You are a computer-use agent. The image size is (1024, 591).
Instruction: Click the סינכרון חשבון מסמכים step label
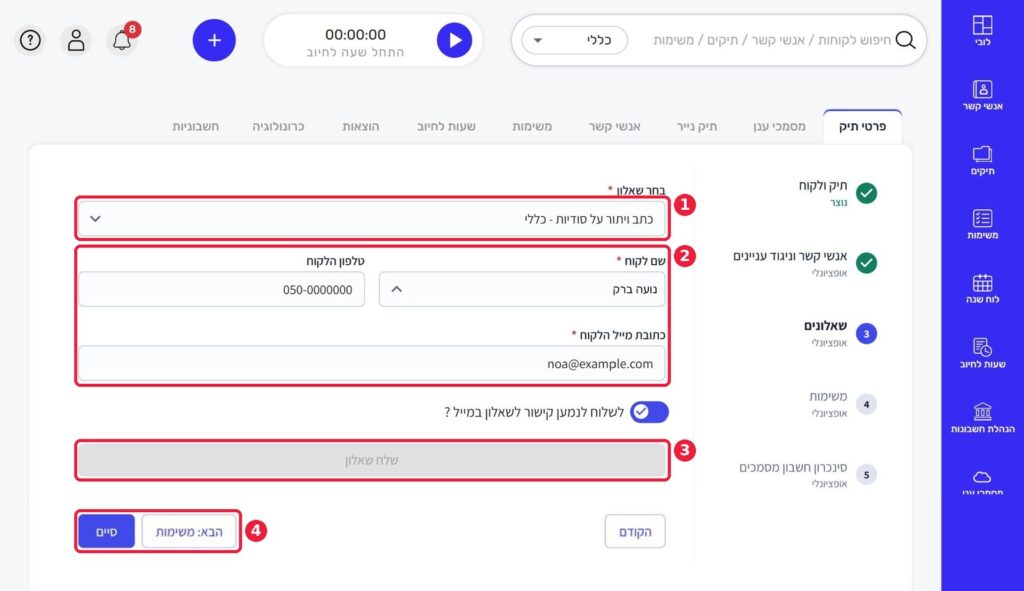(x=793, y=467)
